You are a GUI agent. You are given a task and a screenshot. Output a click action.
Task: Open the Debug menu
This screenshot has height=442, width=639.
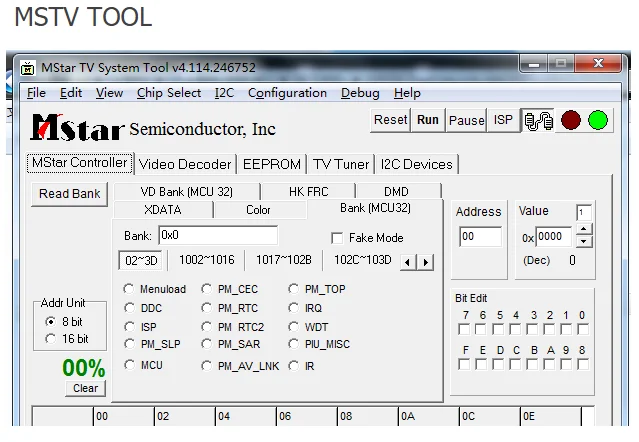[360, 93]
